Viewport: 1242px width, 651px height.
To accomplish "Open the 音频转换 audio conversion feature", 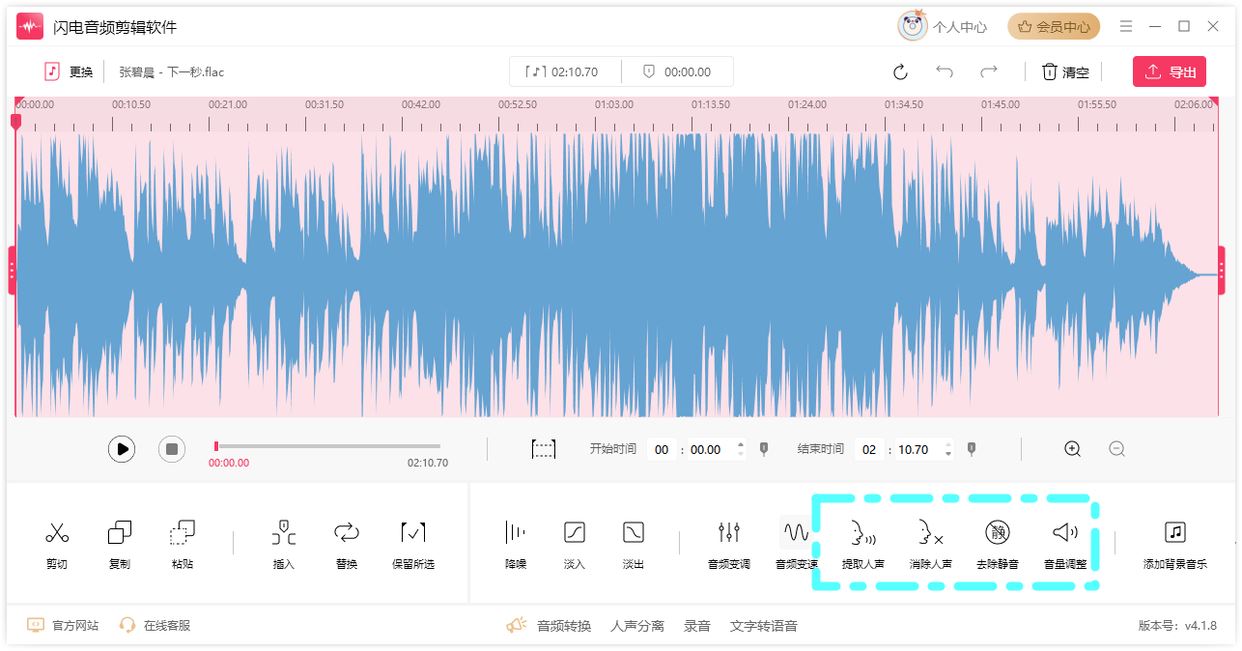I will (563, 626).
